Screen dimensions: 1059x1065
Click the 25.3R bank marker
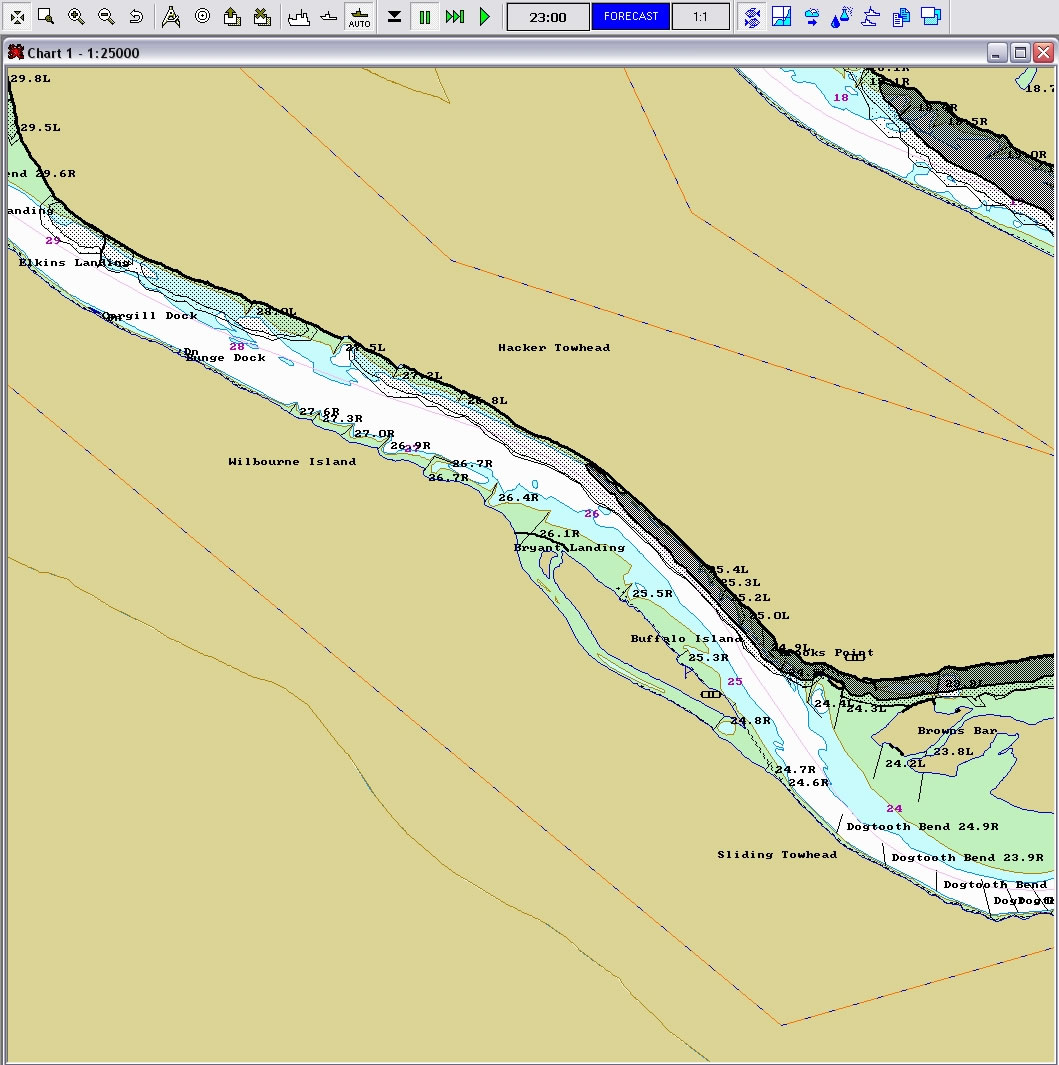pos(708,657)
